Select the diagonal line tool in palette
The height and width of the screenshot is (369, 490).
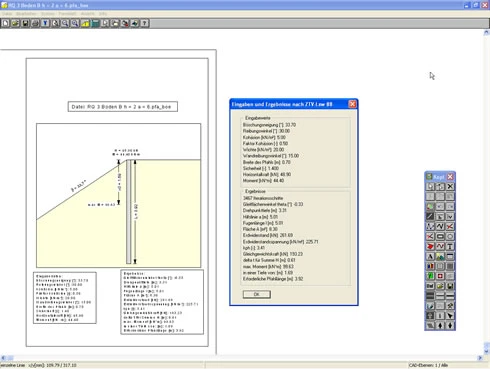coord(430,216)
